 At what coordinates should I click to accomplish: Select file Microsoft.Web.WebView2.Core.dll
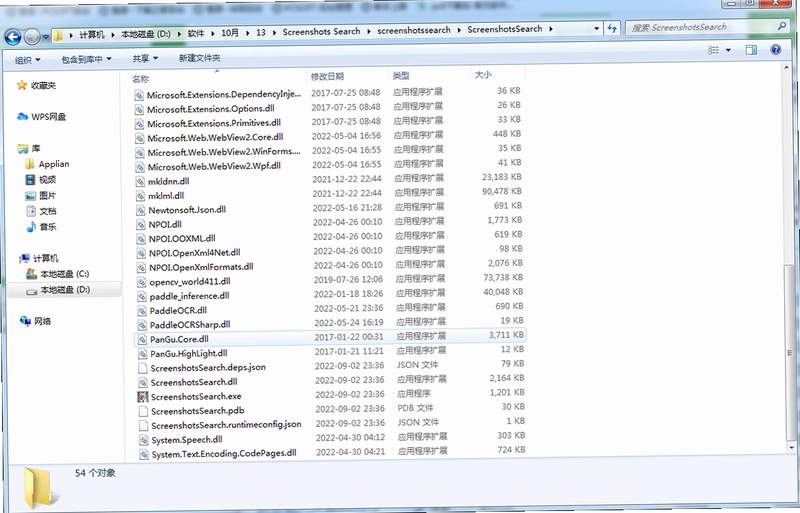tap(215, 137)
